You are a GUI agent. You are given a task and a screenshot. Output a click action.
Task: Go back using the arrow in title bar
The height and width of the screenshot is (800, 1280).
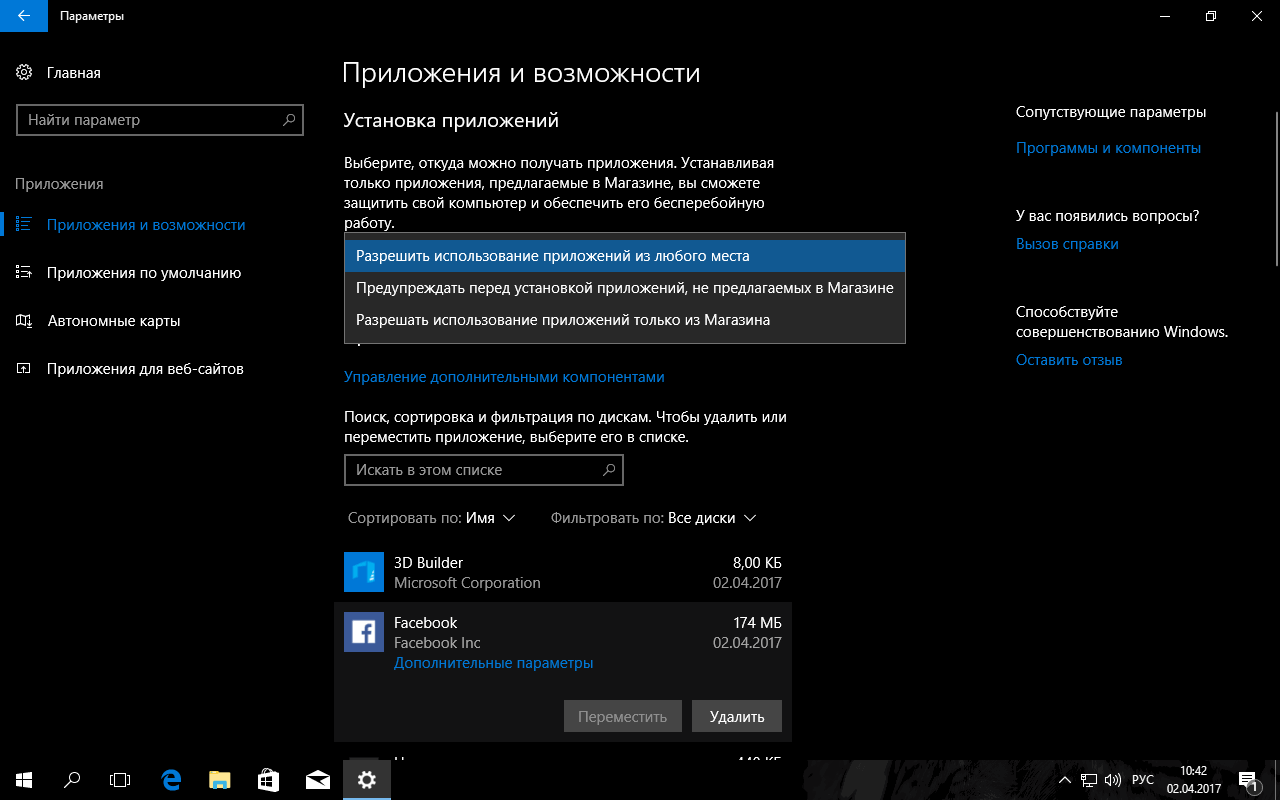pos(24,16)
